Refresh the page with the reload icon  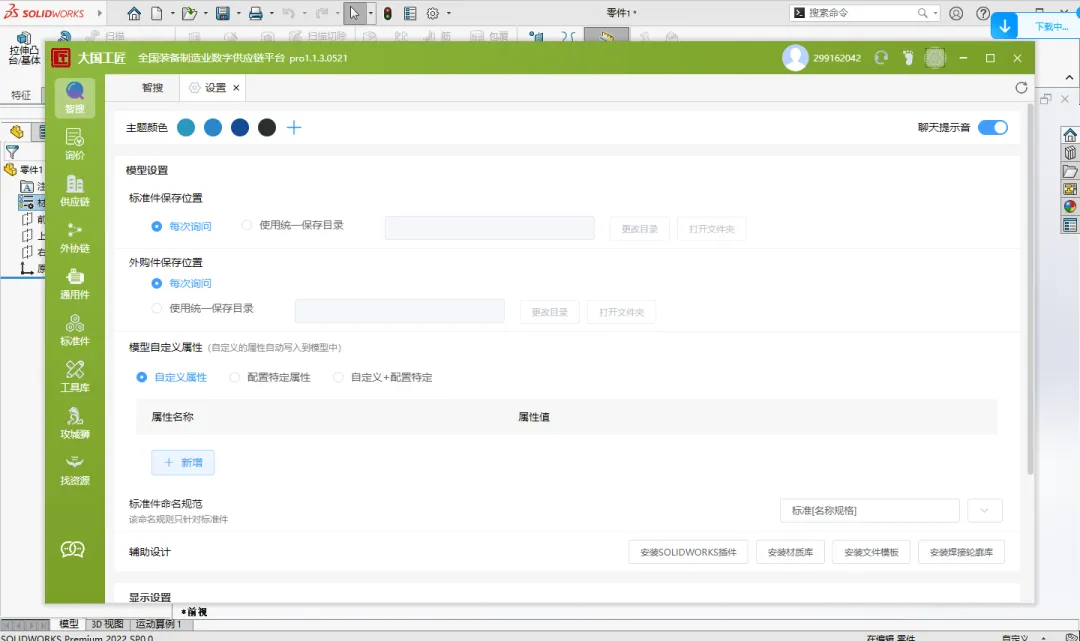1021,87
